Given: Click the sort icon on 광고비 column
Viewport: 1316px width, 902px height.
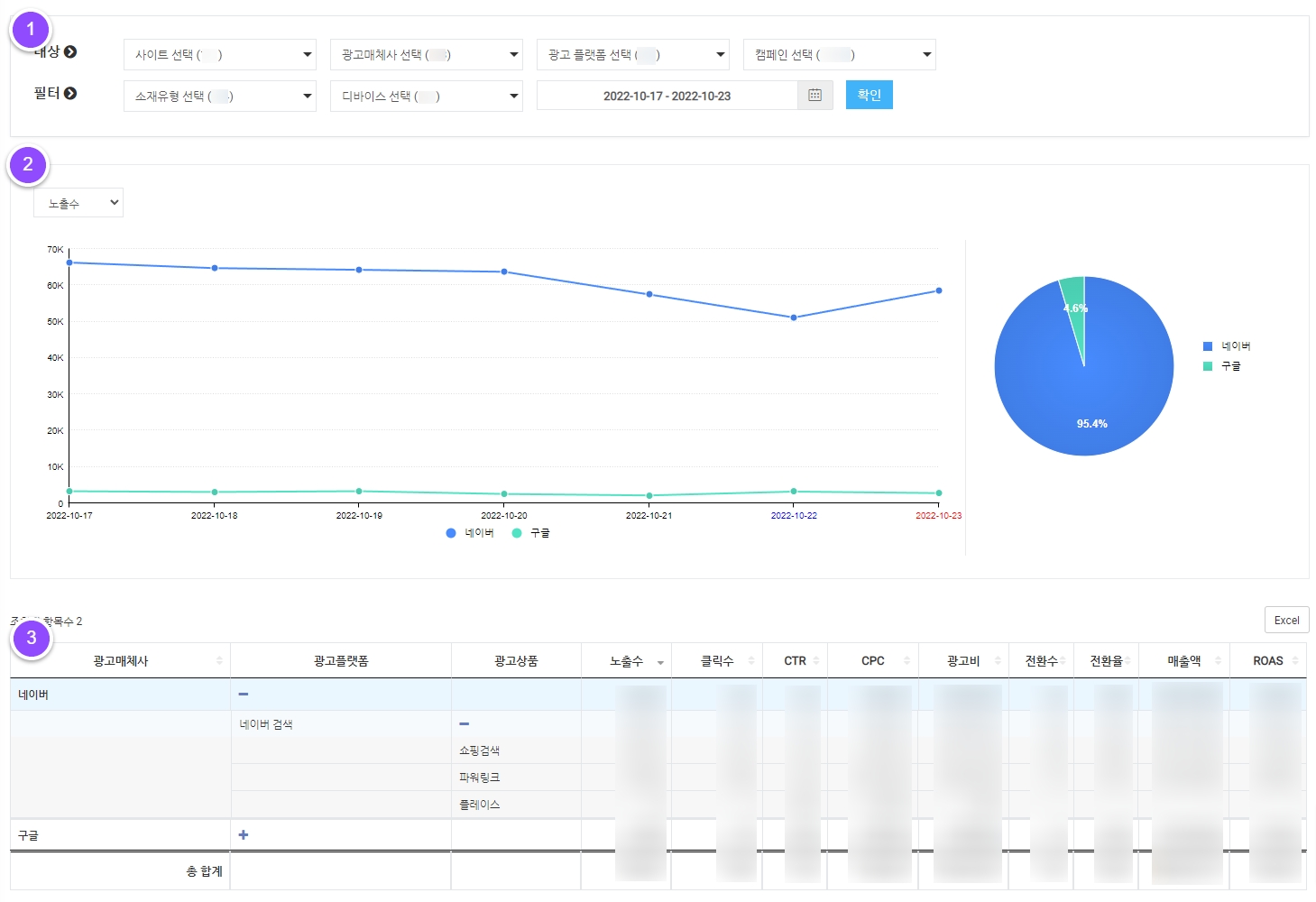Looking at the screenshot, I should click(x=997, y=661).
